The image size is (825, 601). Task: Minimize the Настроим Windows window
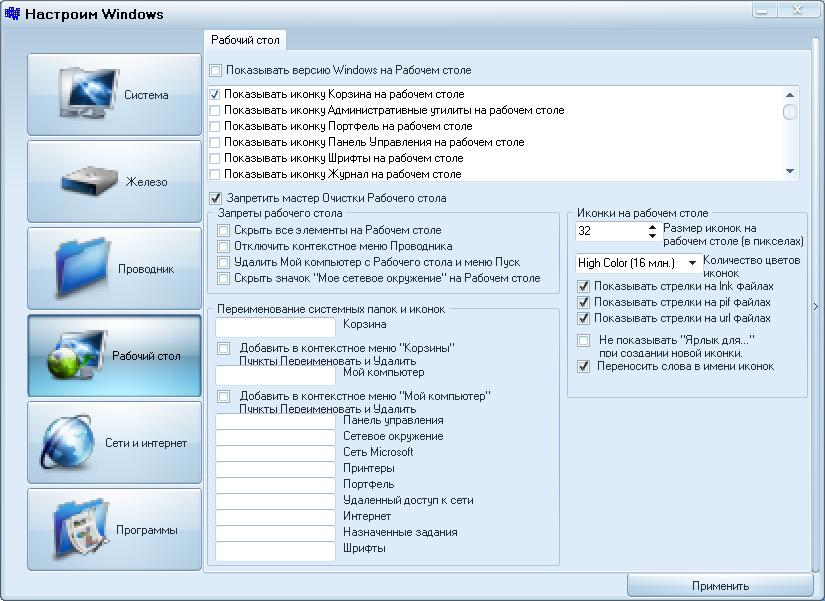click(x=764, y=9)
